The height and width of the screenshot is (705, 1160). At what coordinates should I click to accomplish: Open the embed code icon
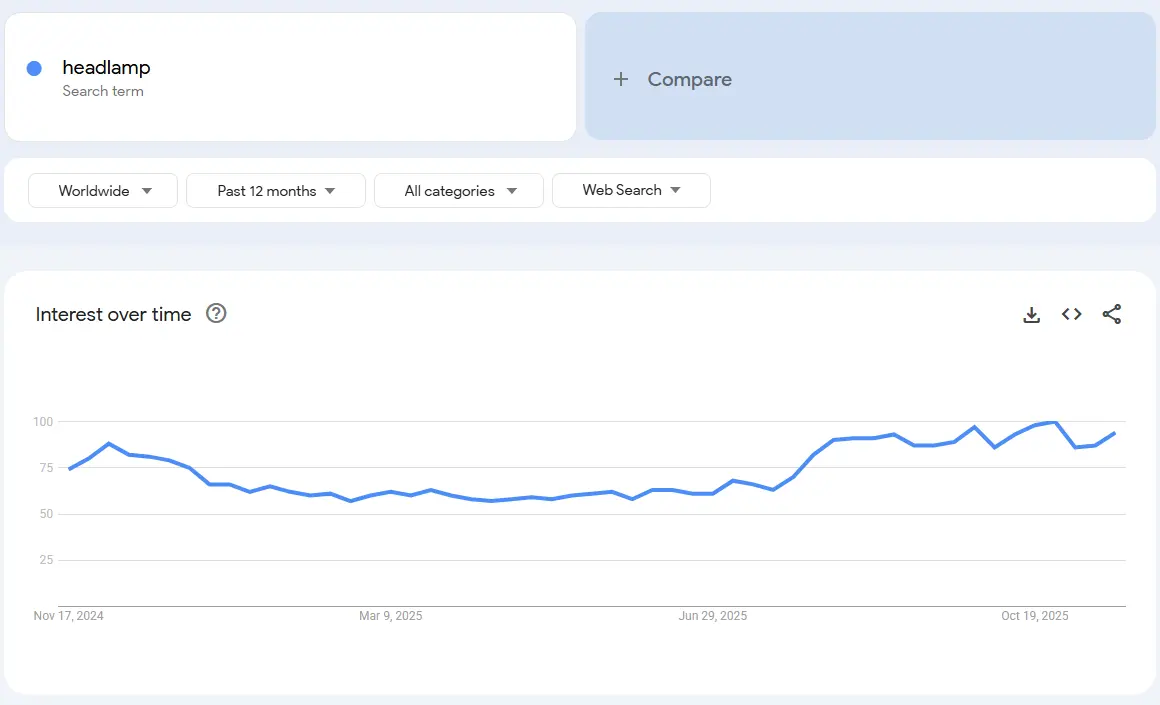pos(1072,315)
